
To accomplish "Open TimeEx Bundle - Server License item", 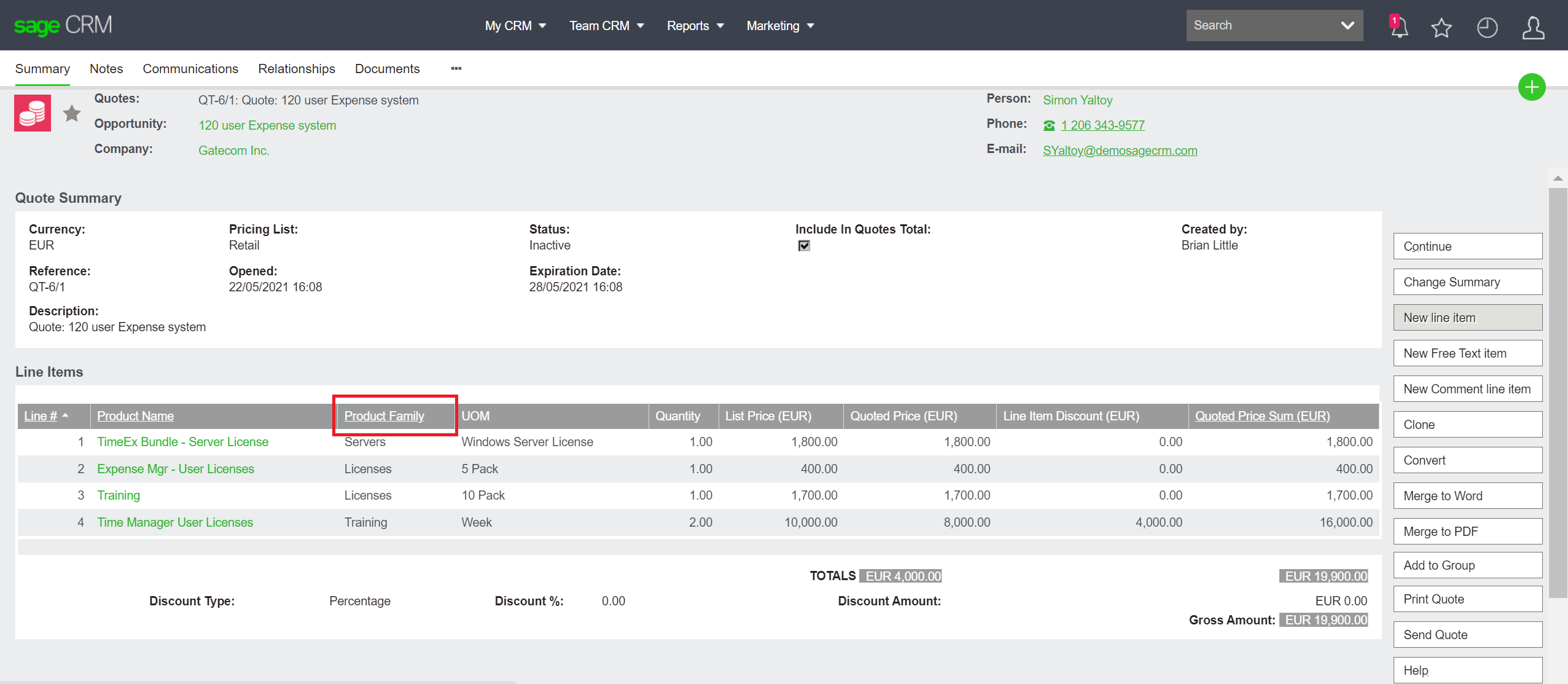I will tap(182, 442).
